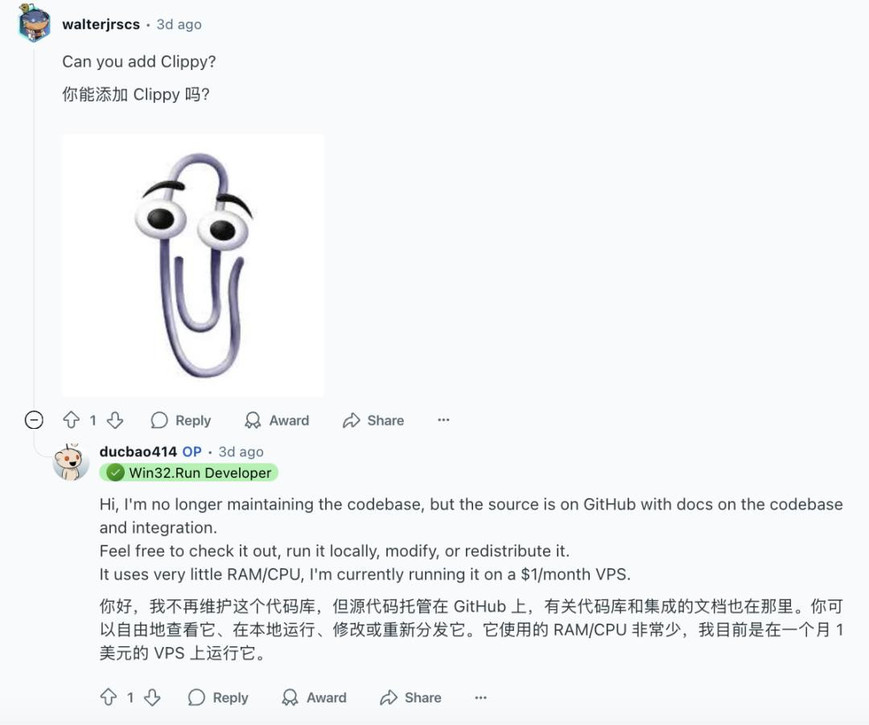Open the three-dot menu on ducbao414's reply
869x725 pixels.
point(480,697)
